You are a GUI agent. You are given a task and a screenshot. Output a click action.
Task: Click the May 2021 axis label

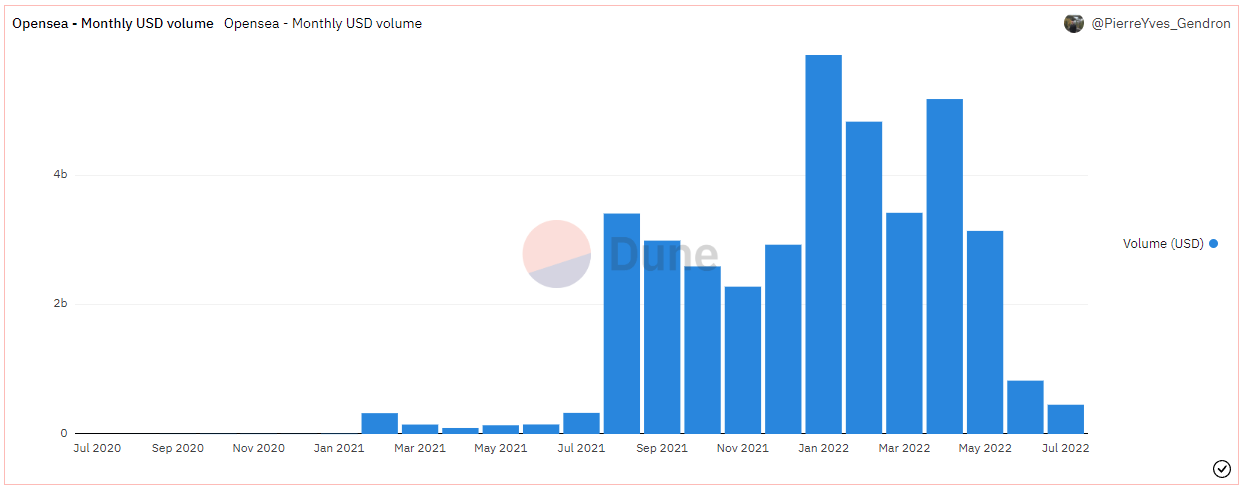[500, 448]
